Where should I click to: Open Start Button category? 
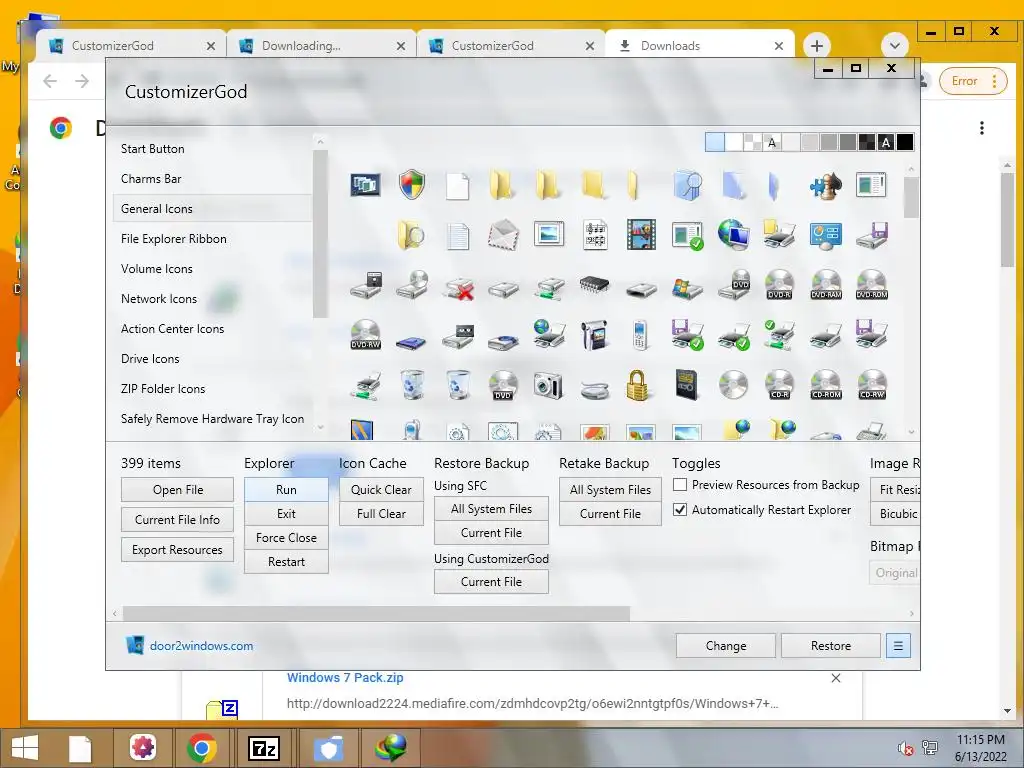[x=212, y=149]
